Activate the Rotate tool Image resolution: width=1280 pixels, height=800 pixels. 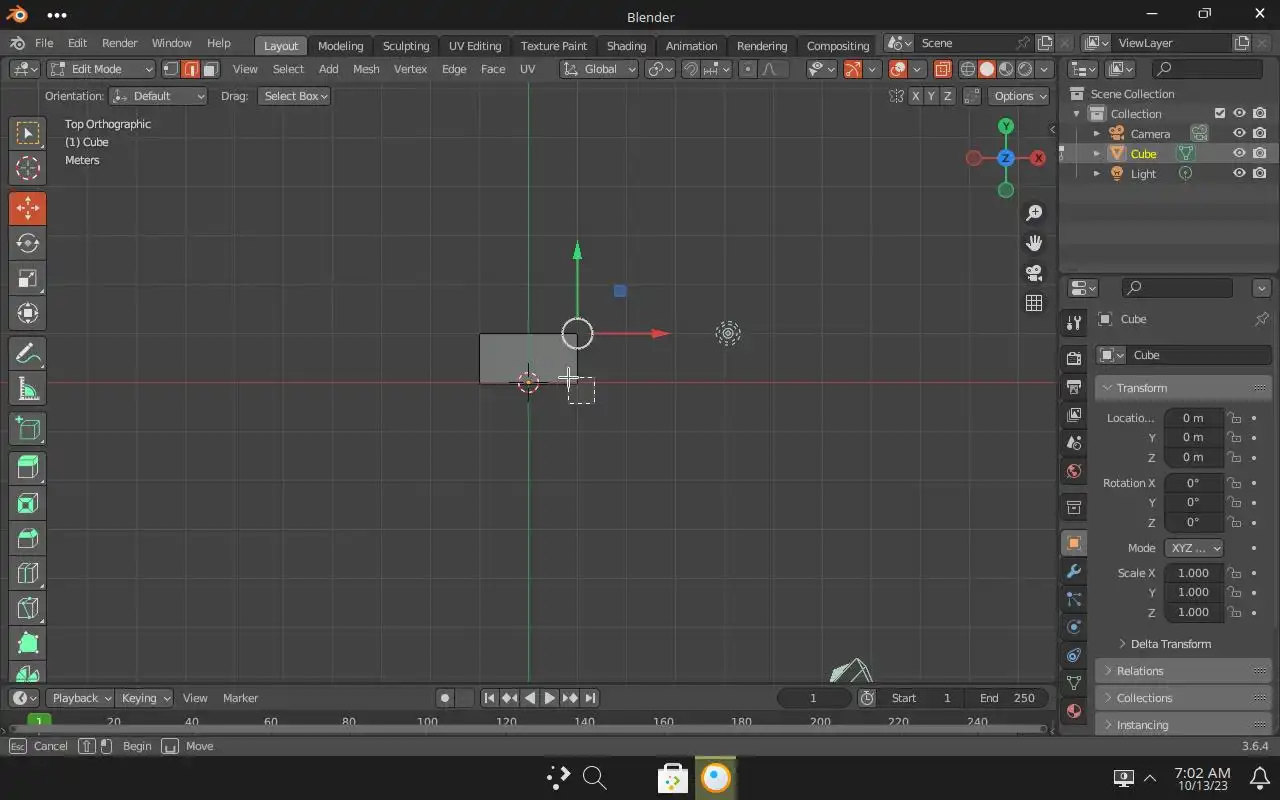(x=28, y=244)
